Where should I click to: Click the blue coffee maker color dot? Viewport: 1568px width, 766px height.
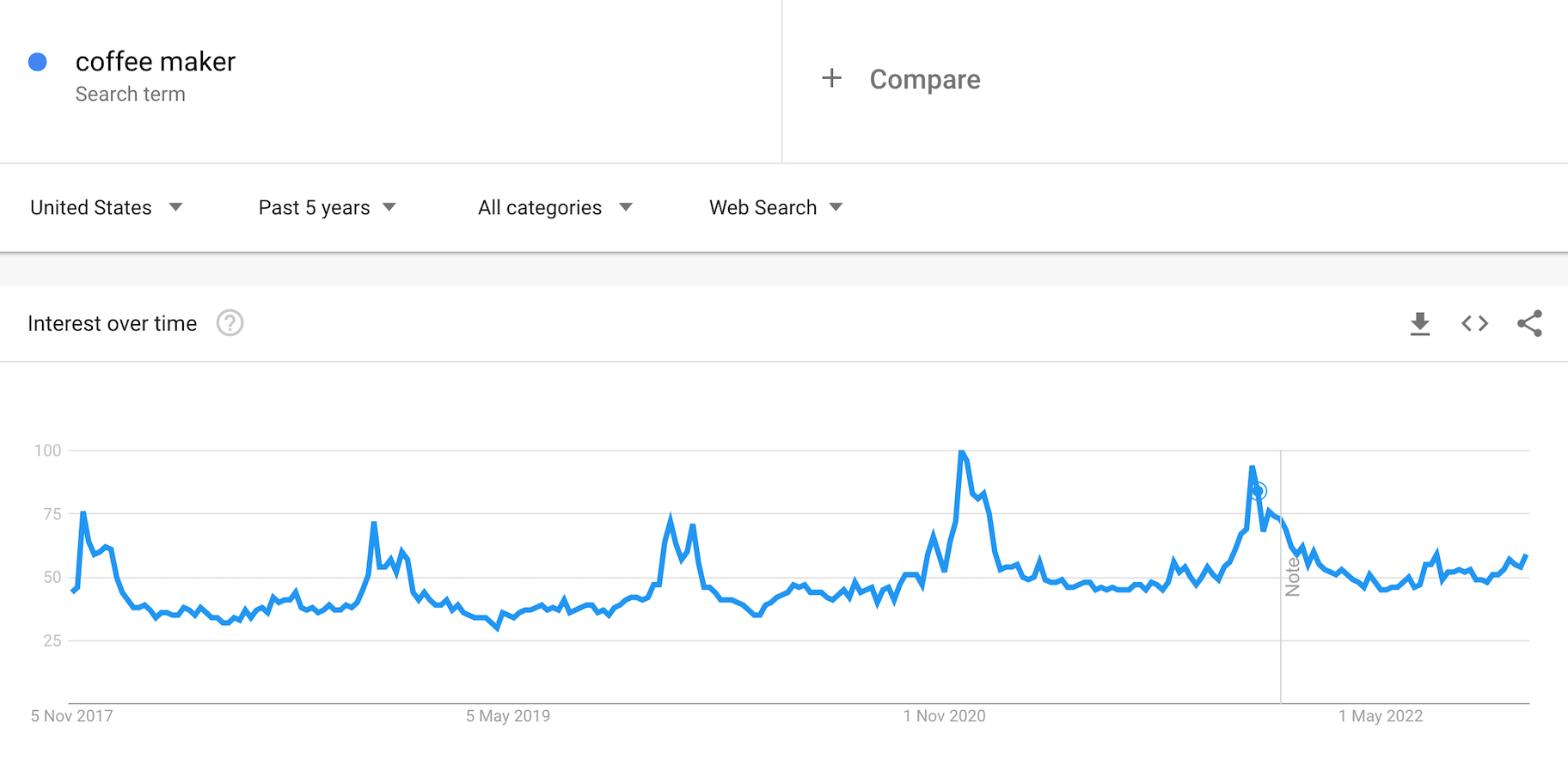coord(38,62)
